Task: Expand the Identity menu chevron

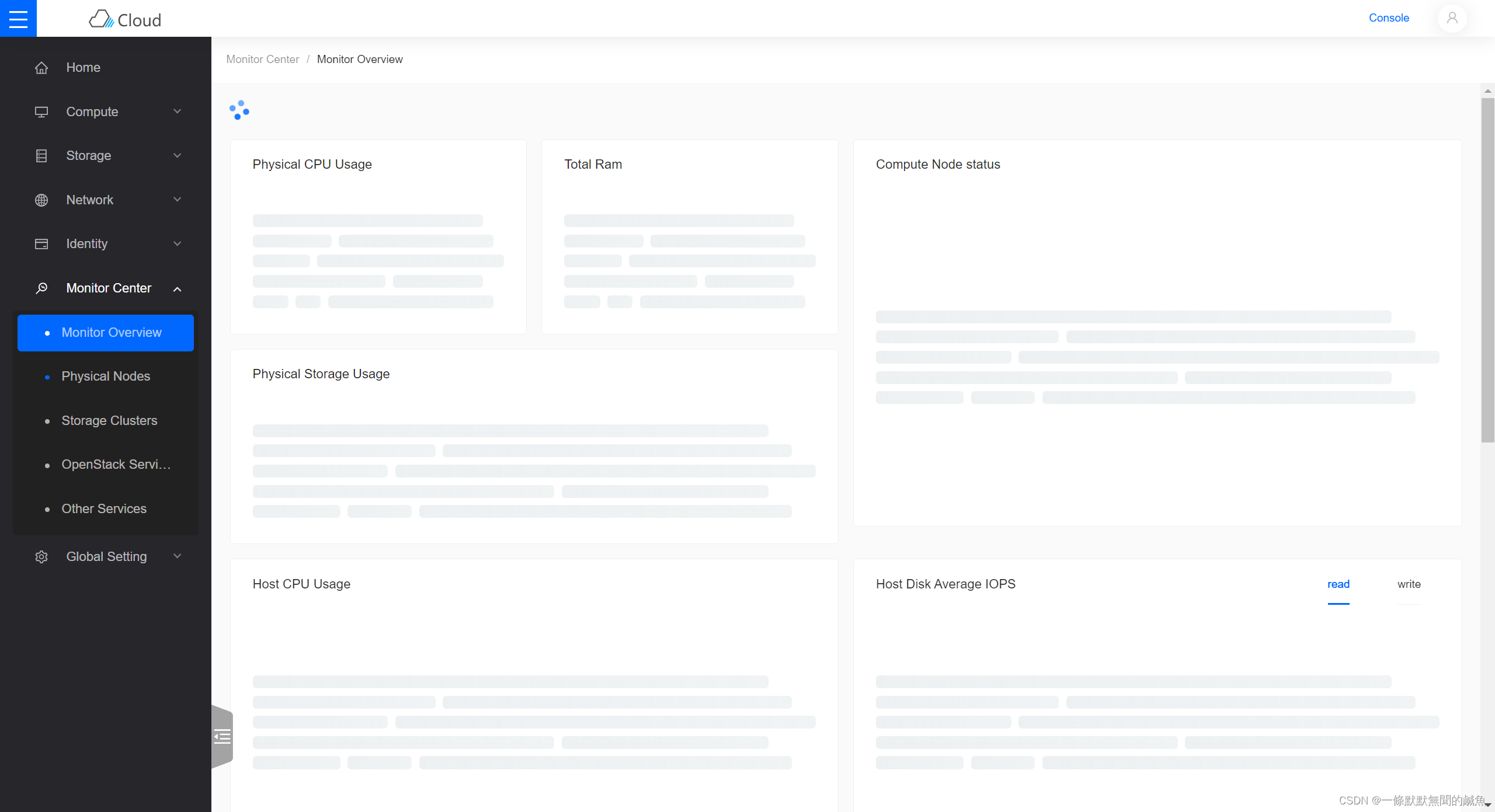Action: coord(177,243)
